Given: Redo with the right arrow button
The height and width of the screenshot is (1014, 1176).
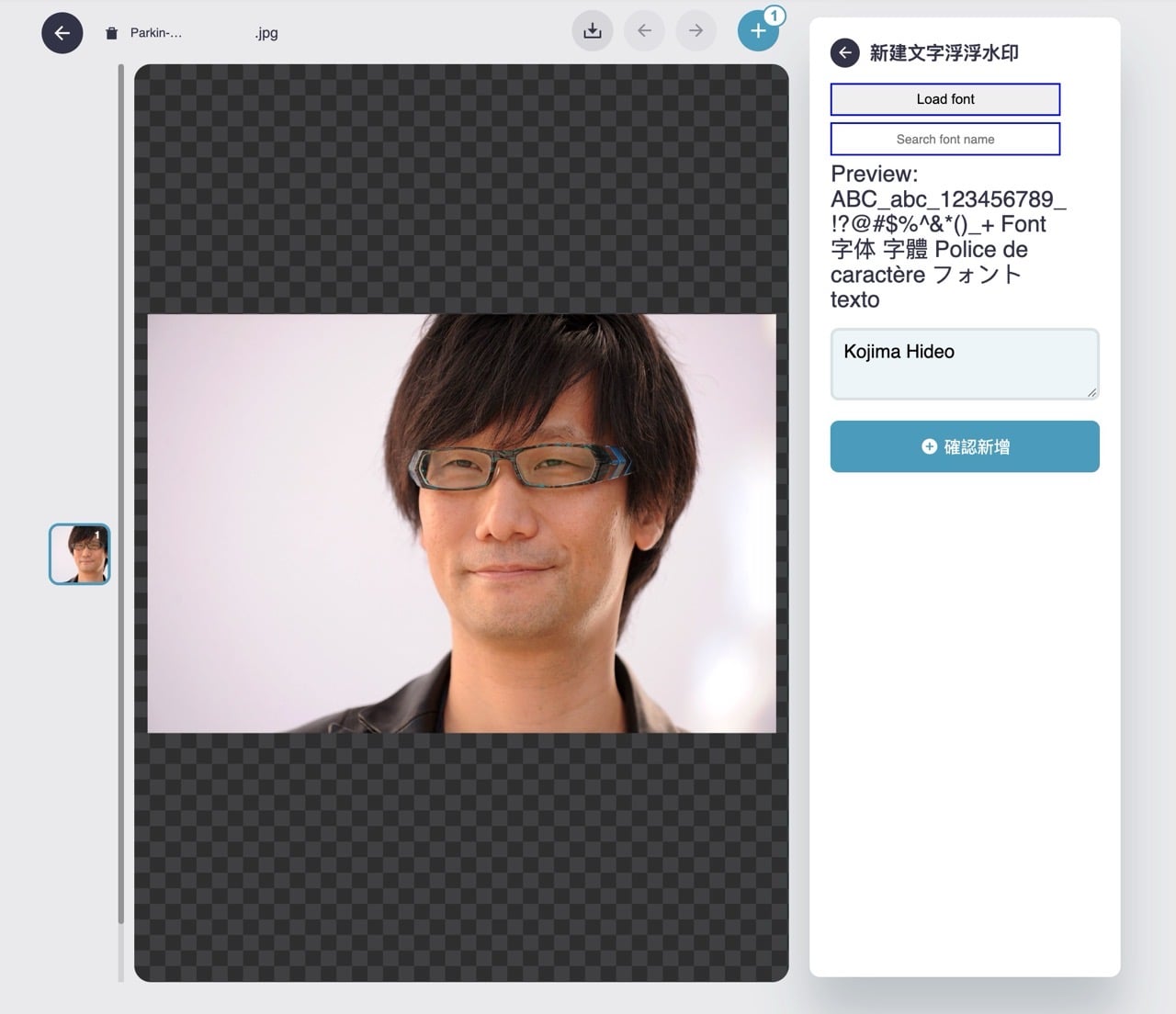Looking at the screenshot, I should click(x=695, y=31).
